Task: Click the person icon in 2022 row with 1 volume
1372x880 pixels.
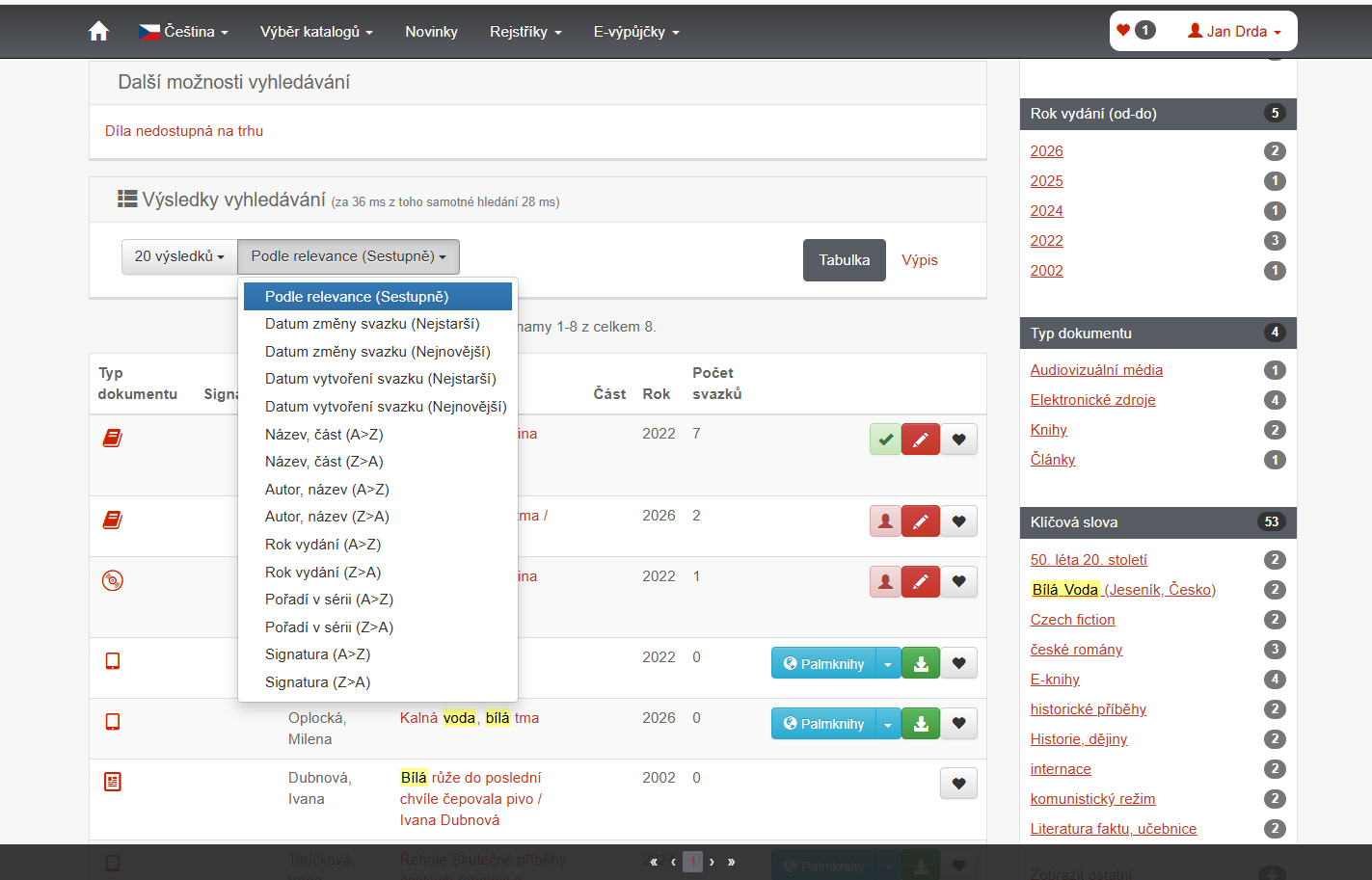Action: pos(885,582)
